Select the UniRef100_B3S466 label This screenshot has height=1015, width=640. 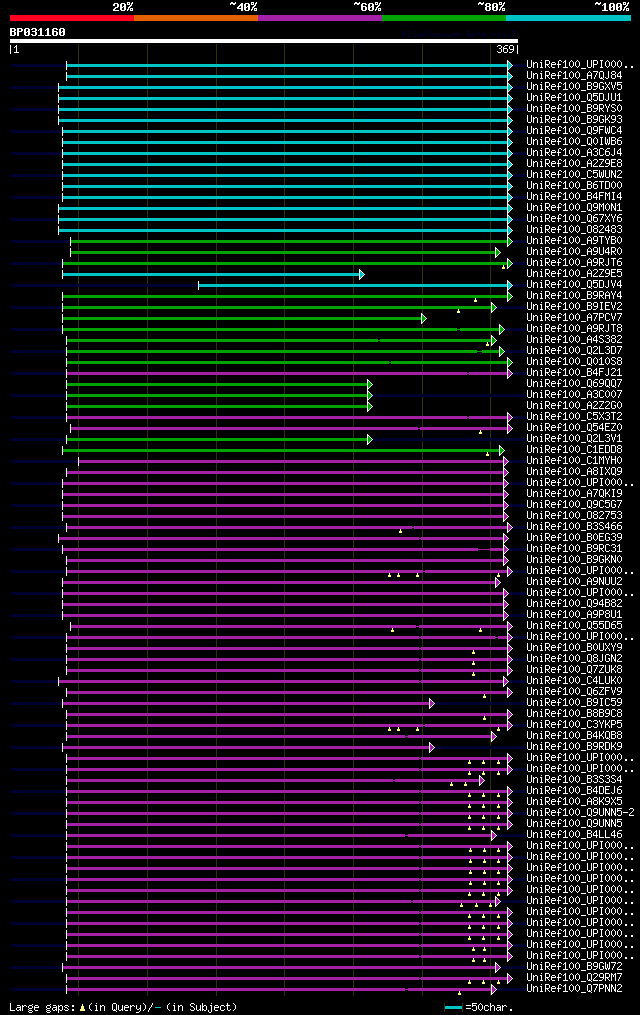pyautogui.click(x=575, y=527)
